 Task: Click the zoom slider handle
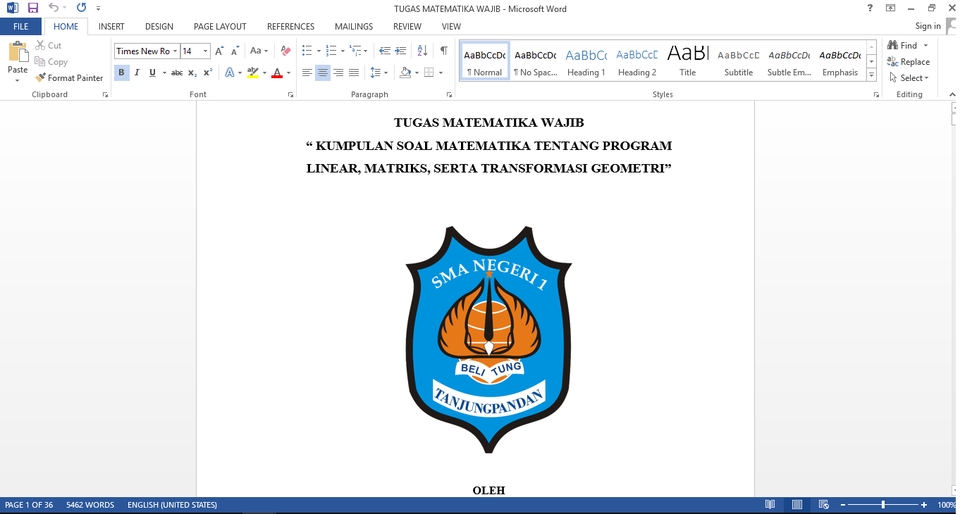[883, 505]
